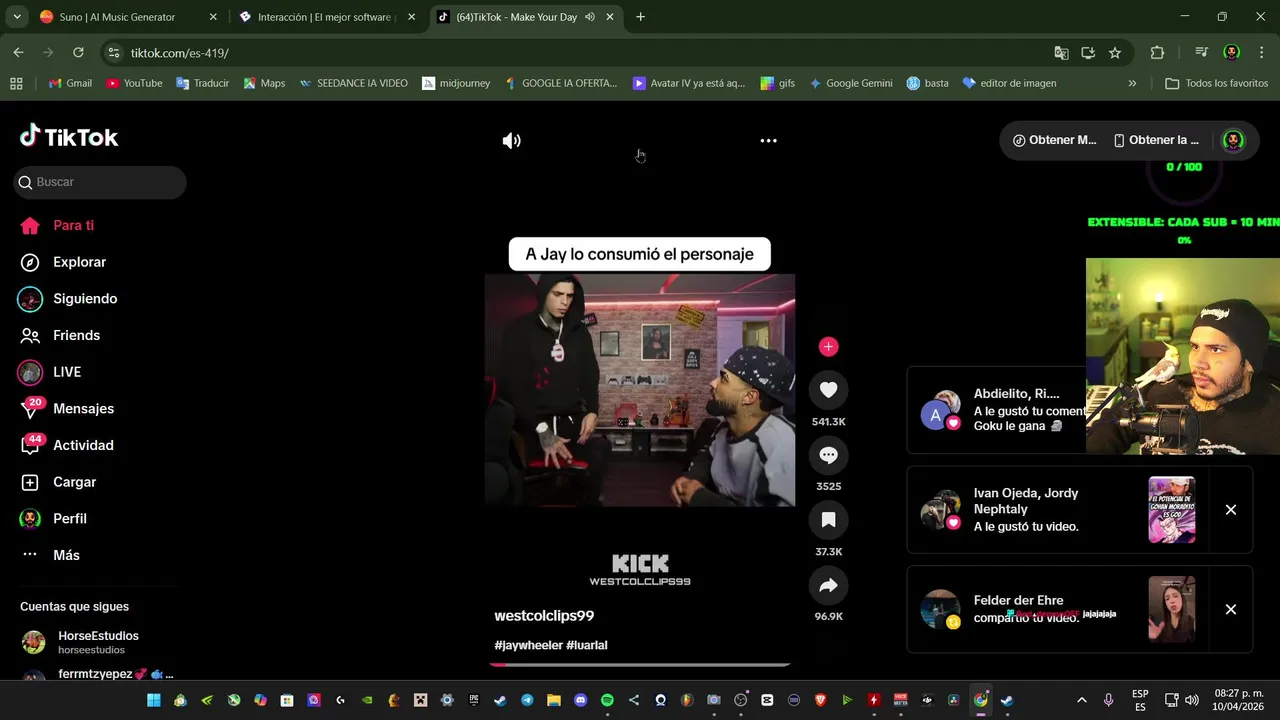Open the video more options menu
Viewport: 1280px width, 720px height.
(768, 141)
